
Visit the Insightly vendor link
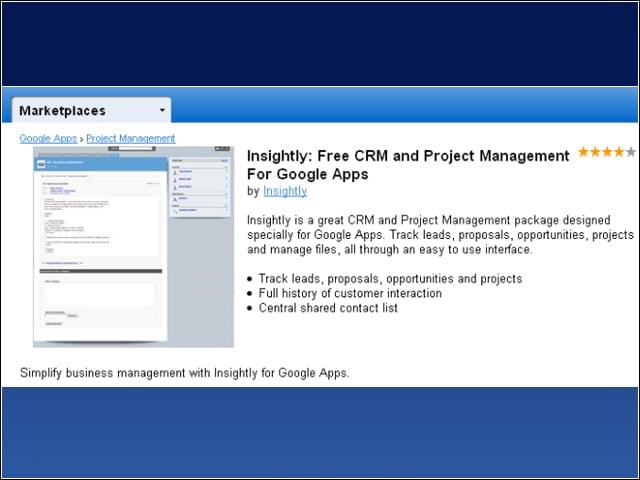coord(285,191)
